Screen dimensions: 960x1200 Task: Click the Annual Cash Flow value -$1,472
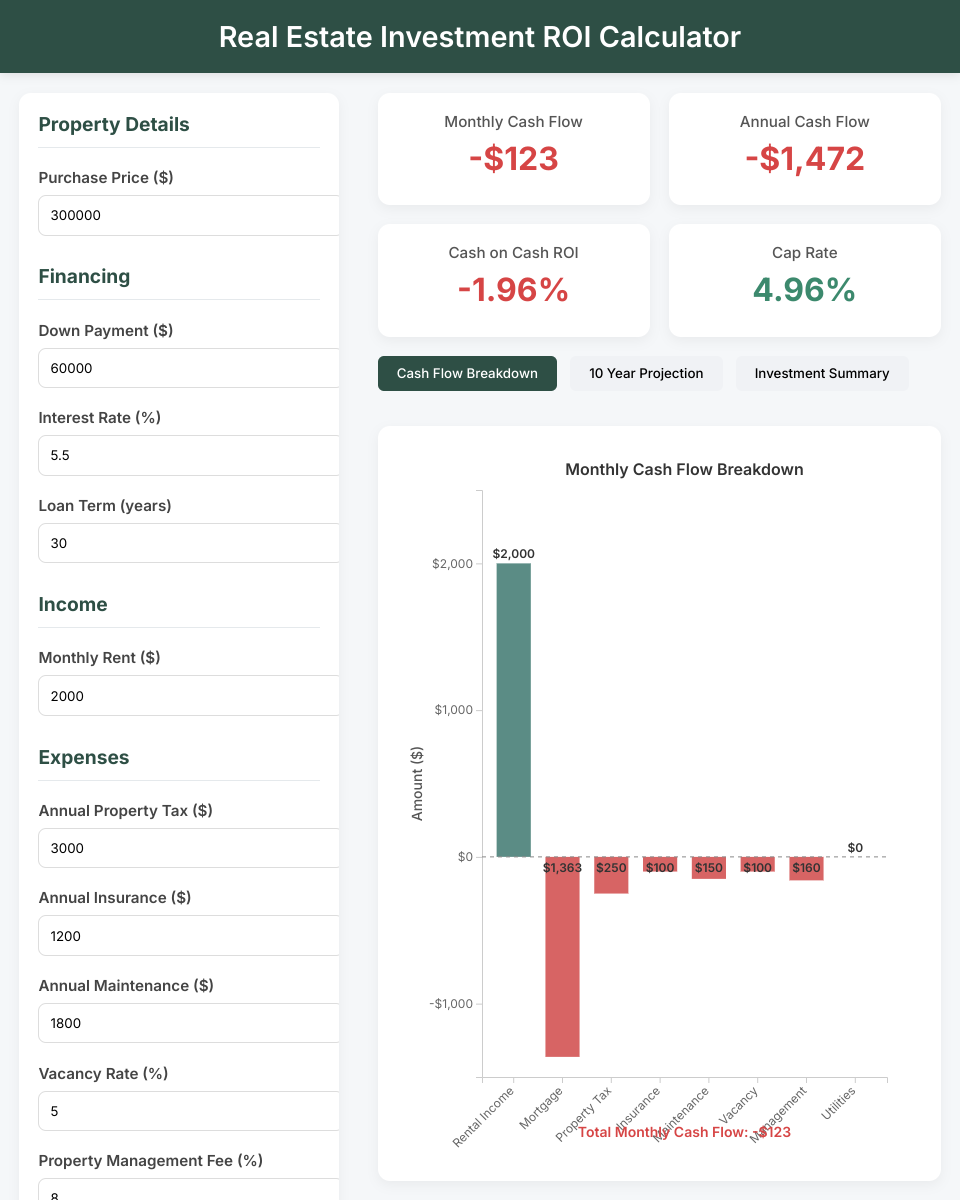coord(805,158)
